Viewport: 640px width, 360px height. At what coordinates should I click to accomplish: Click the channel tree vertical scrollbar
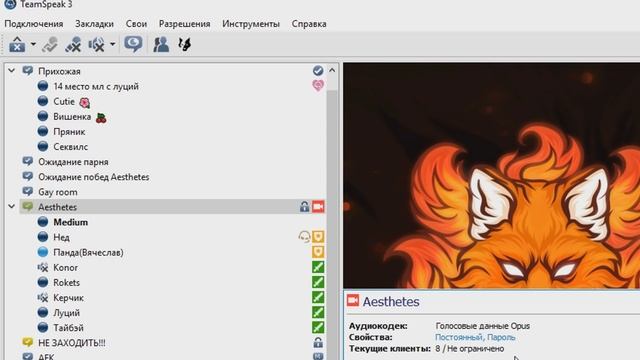pos(332,224)
